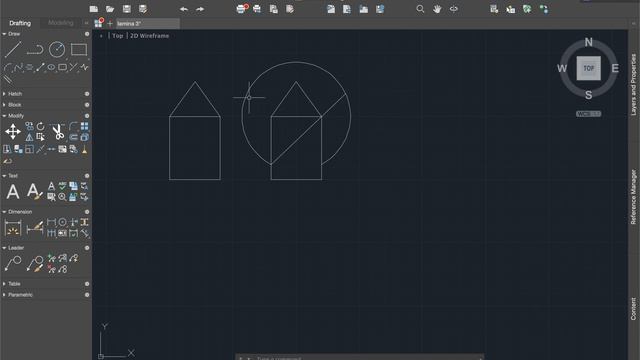Open the Top view control menu
The width and height of the screenshot is (640, 360).
click(x=118, y=36)
